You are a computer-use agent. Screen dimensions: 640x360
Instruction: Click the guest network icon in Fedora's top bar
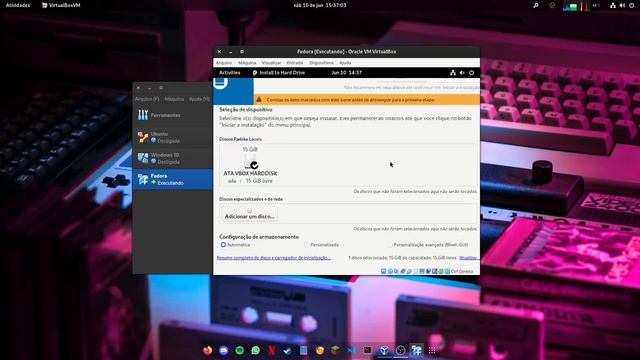pyautogui.click(x=453, y=73)
